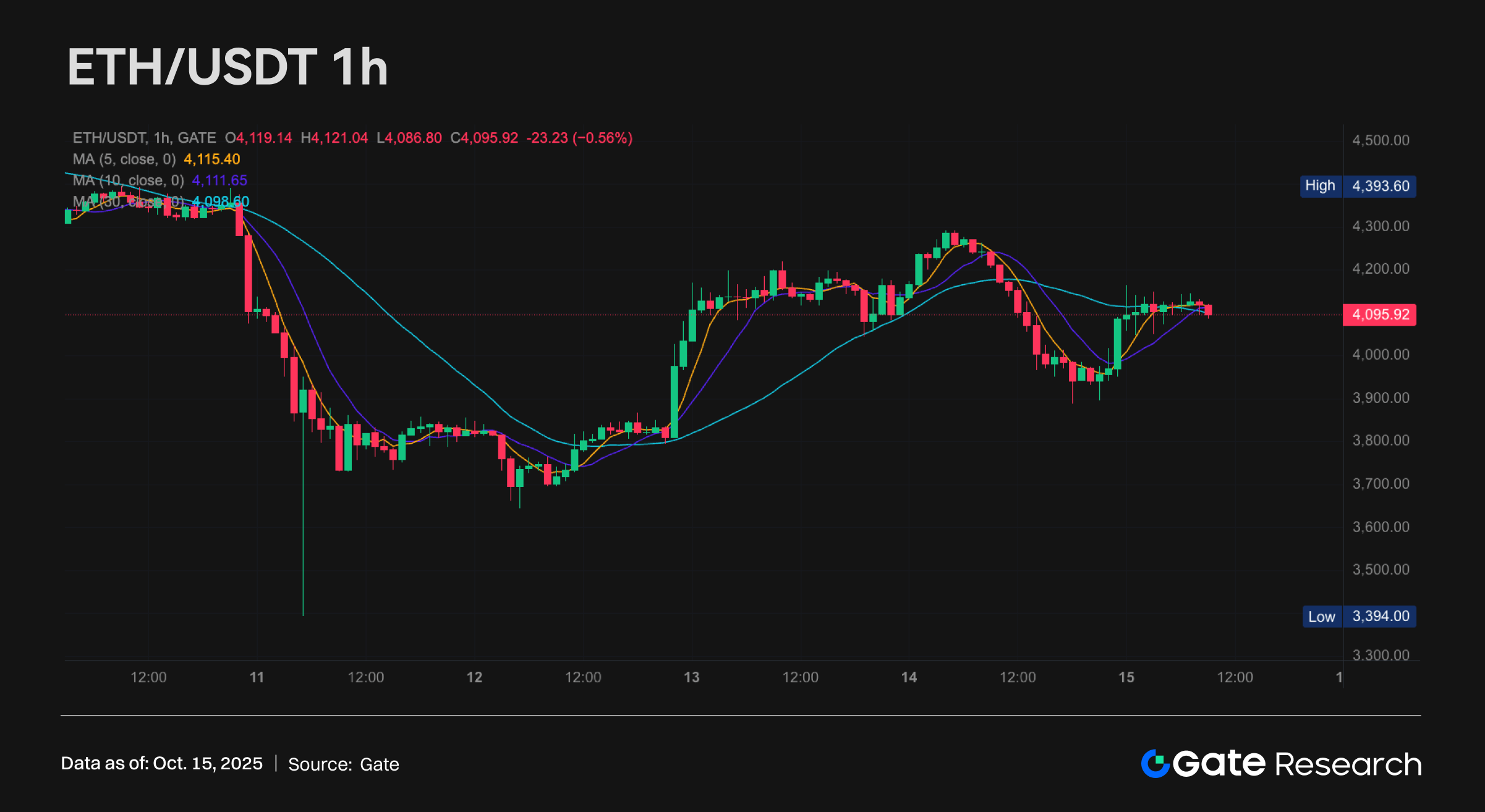The width and height of the screenshot is (1485, 812).
Task: Click the current price tag 4,095.92
Action: (1380, 315)
